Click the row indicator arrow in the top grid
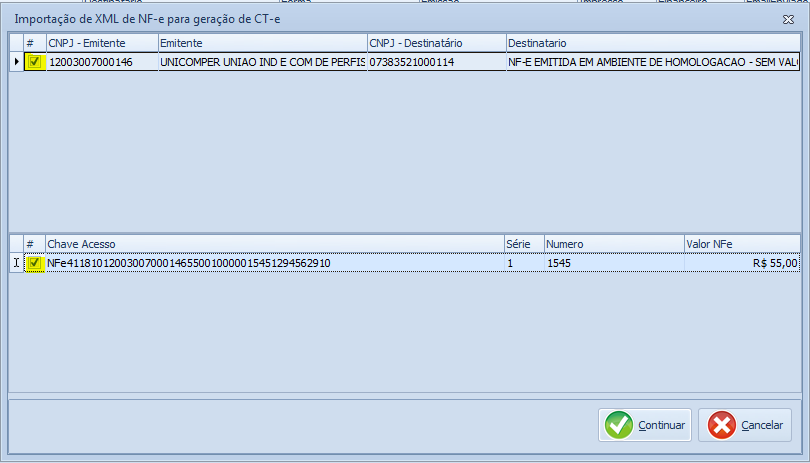This screenshot has width=810, height=463. [16, 62]
